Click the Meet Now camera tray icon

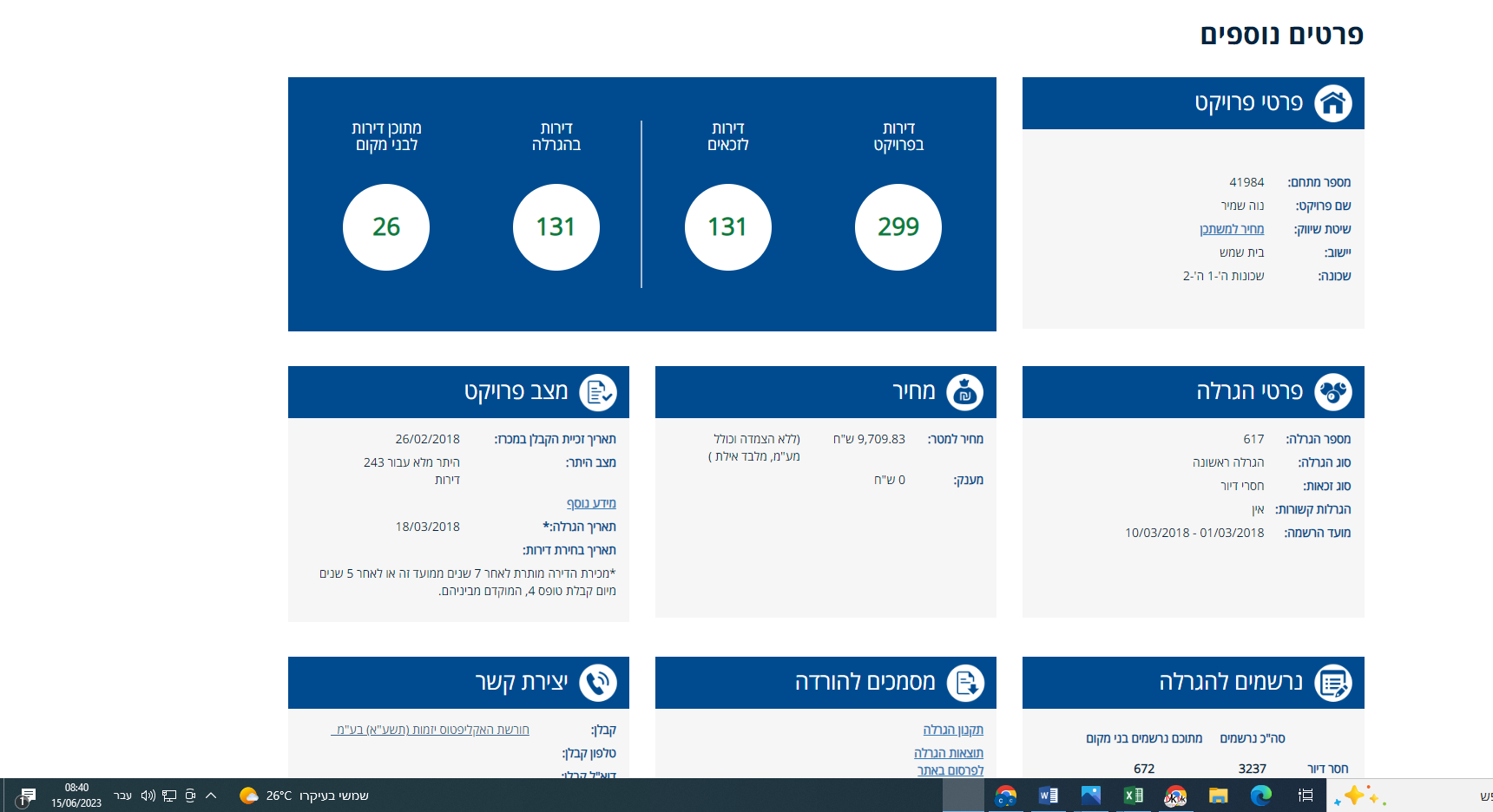(x=190, y=796)
